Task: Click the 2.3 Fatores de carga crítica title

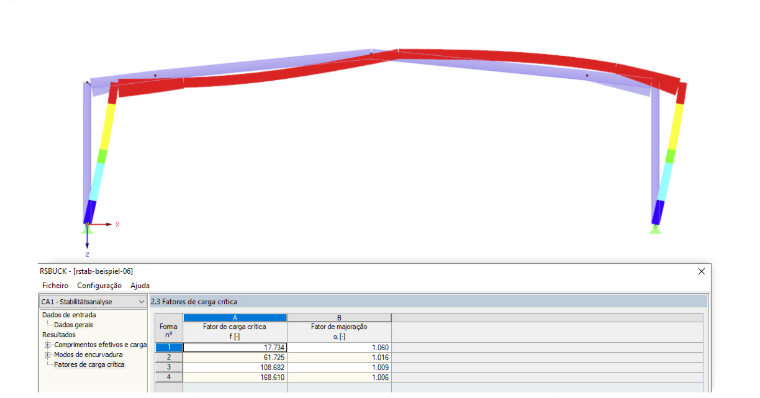Action: pyautogui.click(x=194, y=302)
